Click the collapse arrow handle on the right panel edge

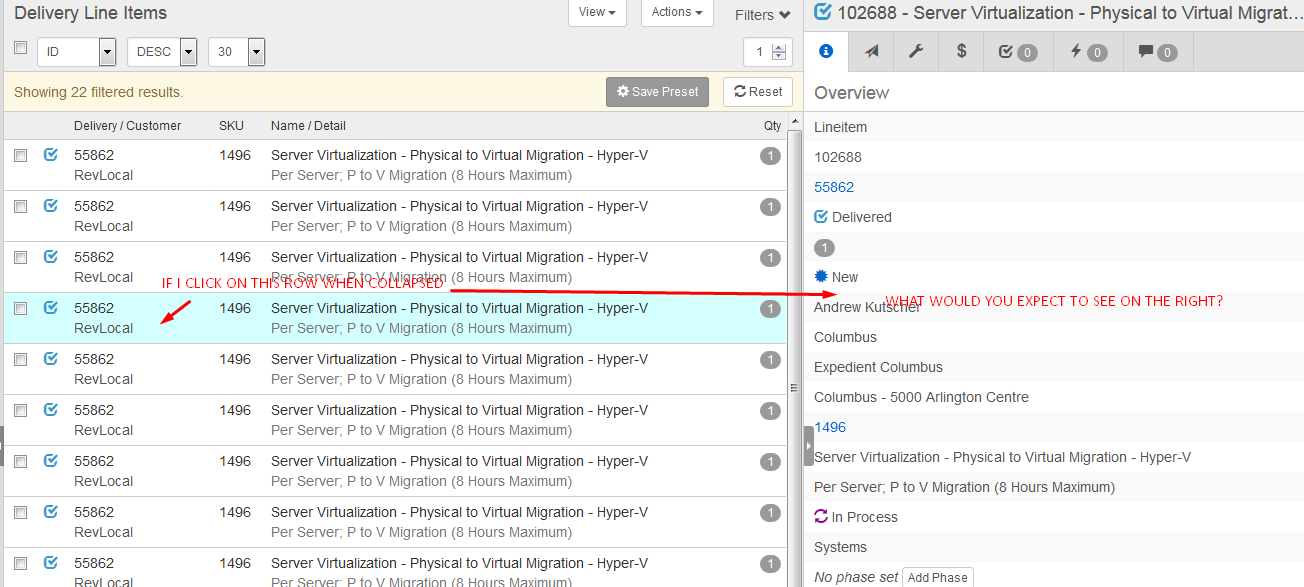(x=808, y=446)
